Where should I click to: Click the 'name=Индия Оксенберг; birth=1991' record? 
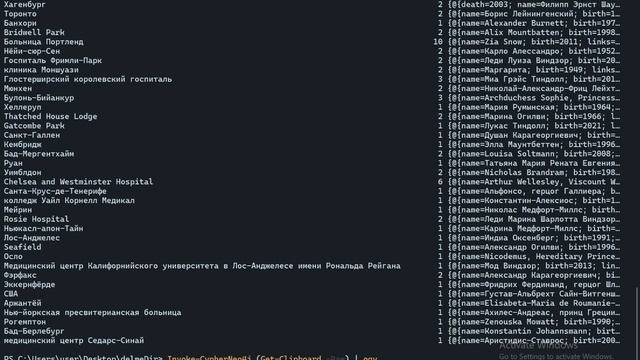[534, 238]
